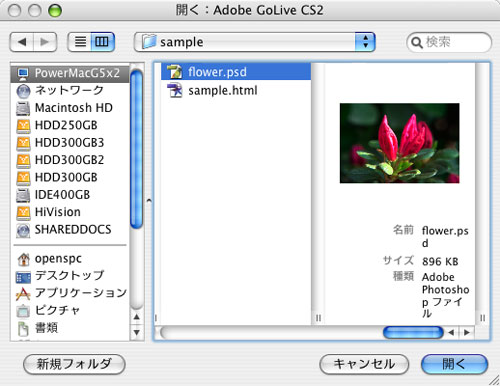Click the 896 KB size value
The image size is (500, 386).
tap(440, 261)
